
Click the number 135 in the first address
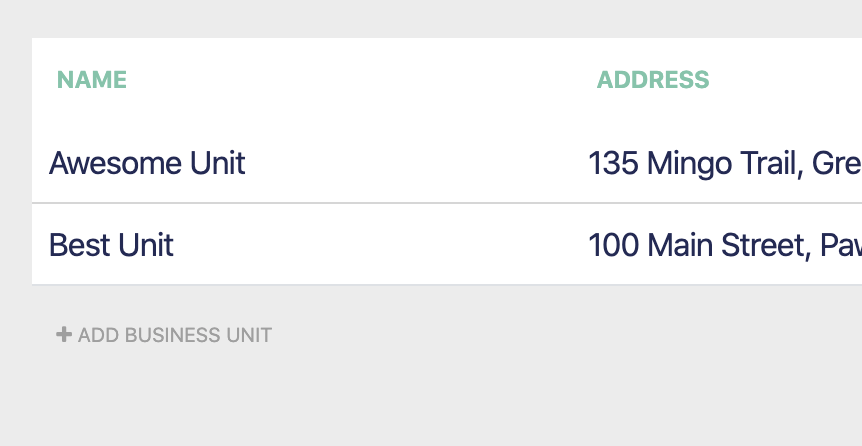tap(614, 163)
